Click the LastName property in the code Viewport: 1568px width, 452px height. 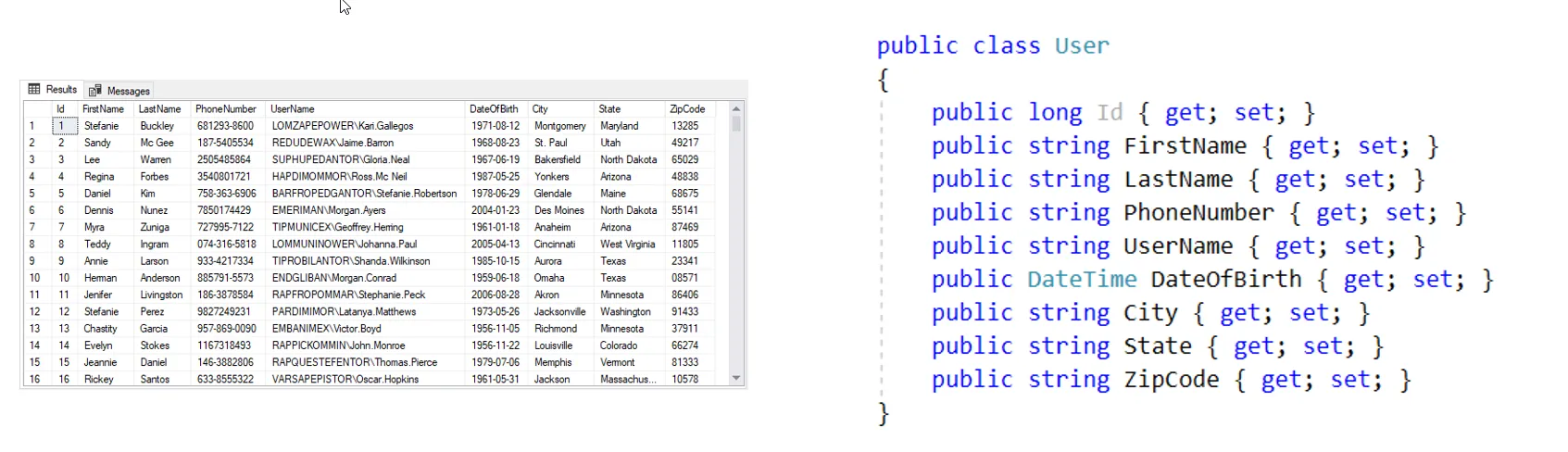point(1178,180)
